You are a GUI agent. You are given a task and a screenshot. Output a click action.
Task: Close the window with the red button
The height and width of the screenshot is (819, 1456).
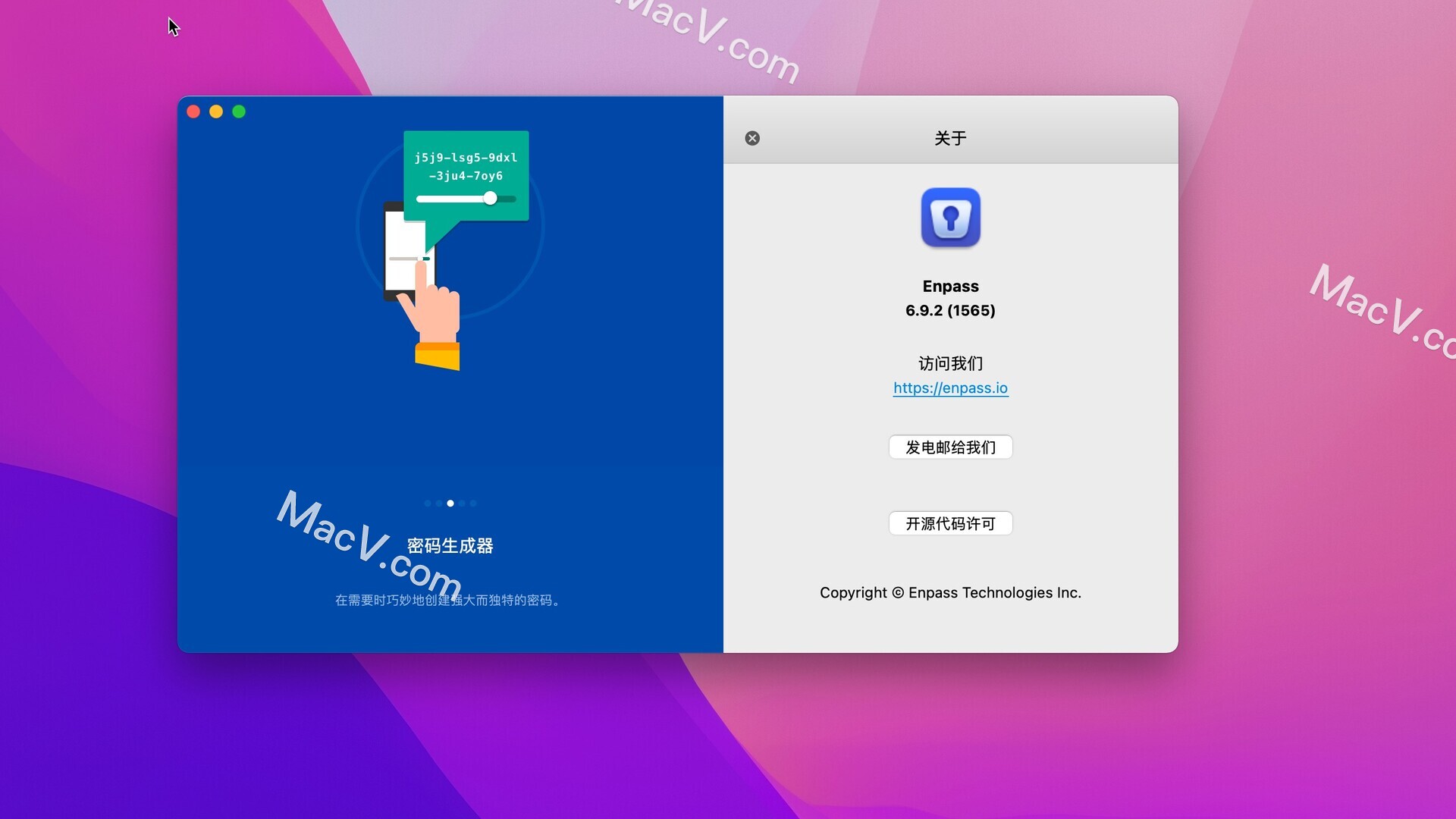(x=193, y=111)
